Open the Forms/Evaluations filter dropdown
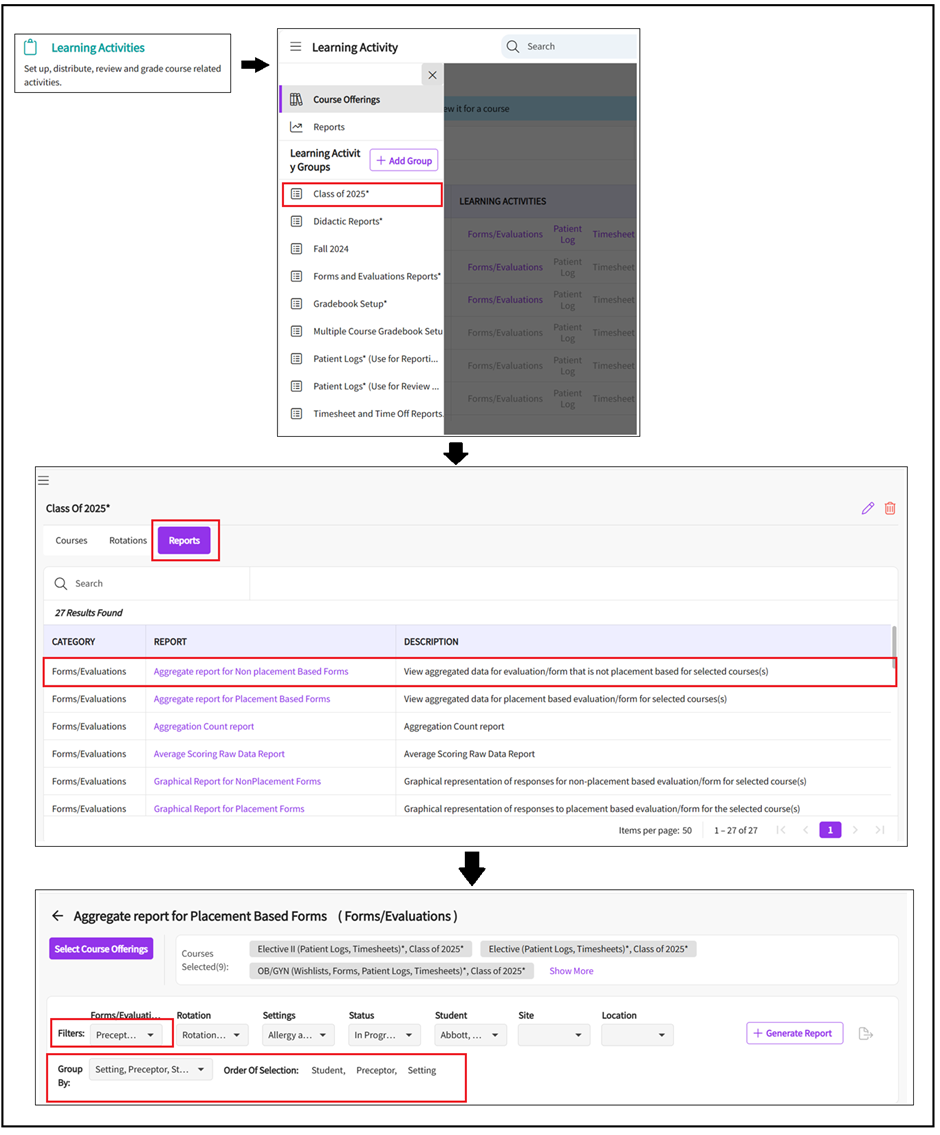The width and height of the screenshot is (940, 1135). pos(126,1035)
